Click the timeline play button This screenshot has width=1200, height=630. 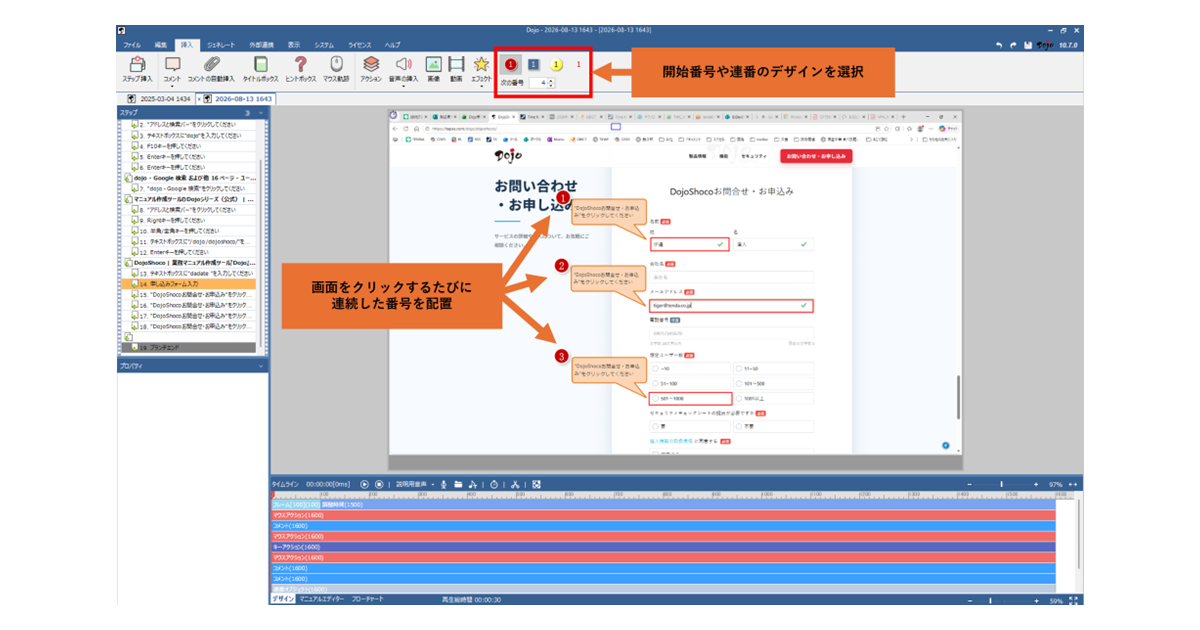(x=365, y=484)
